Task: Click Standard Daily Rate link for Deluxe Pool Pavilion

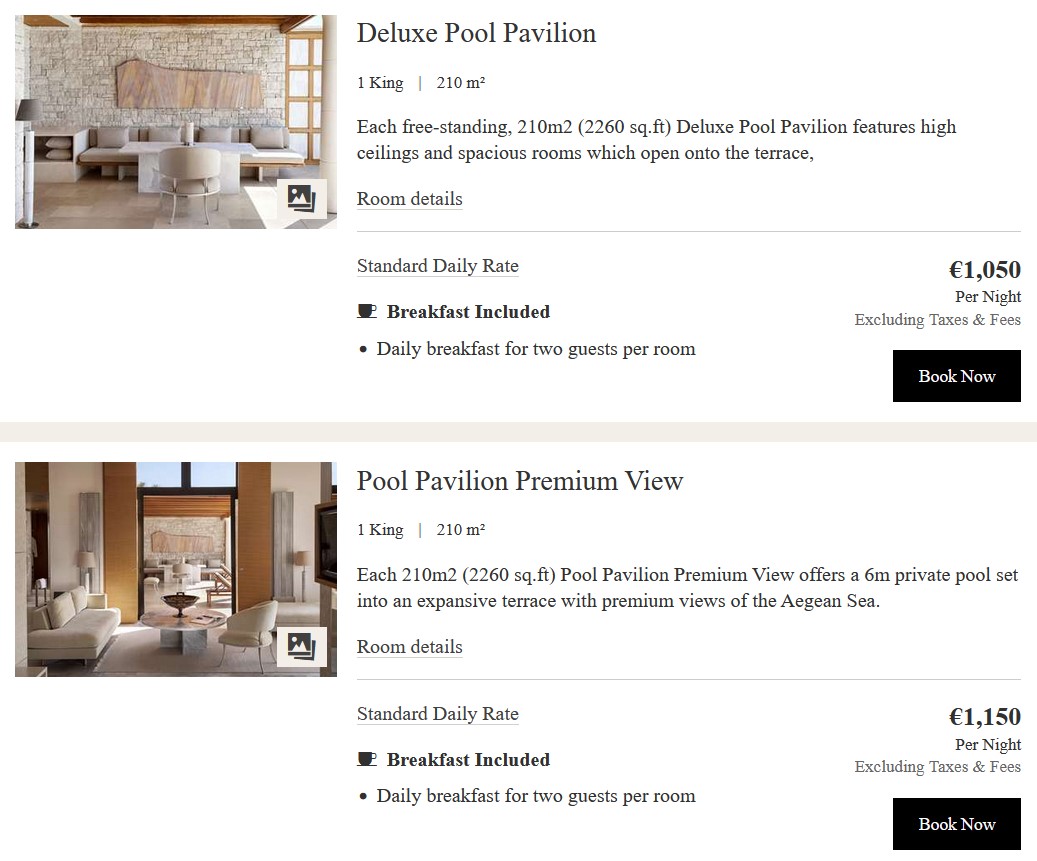Action: tap(437, 266)
